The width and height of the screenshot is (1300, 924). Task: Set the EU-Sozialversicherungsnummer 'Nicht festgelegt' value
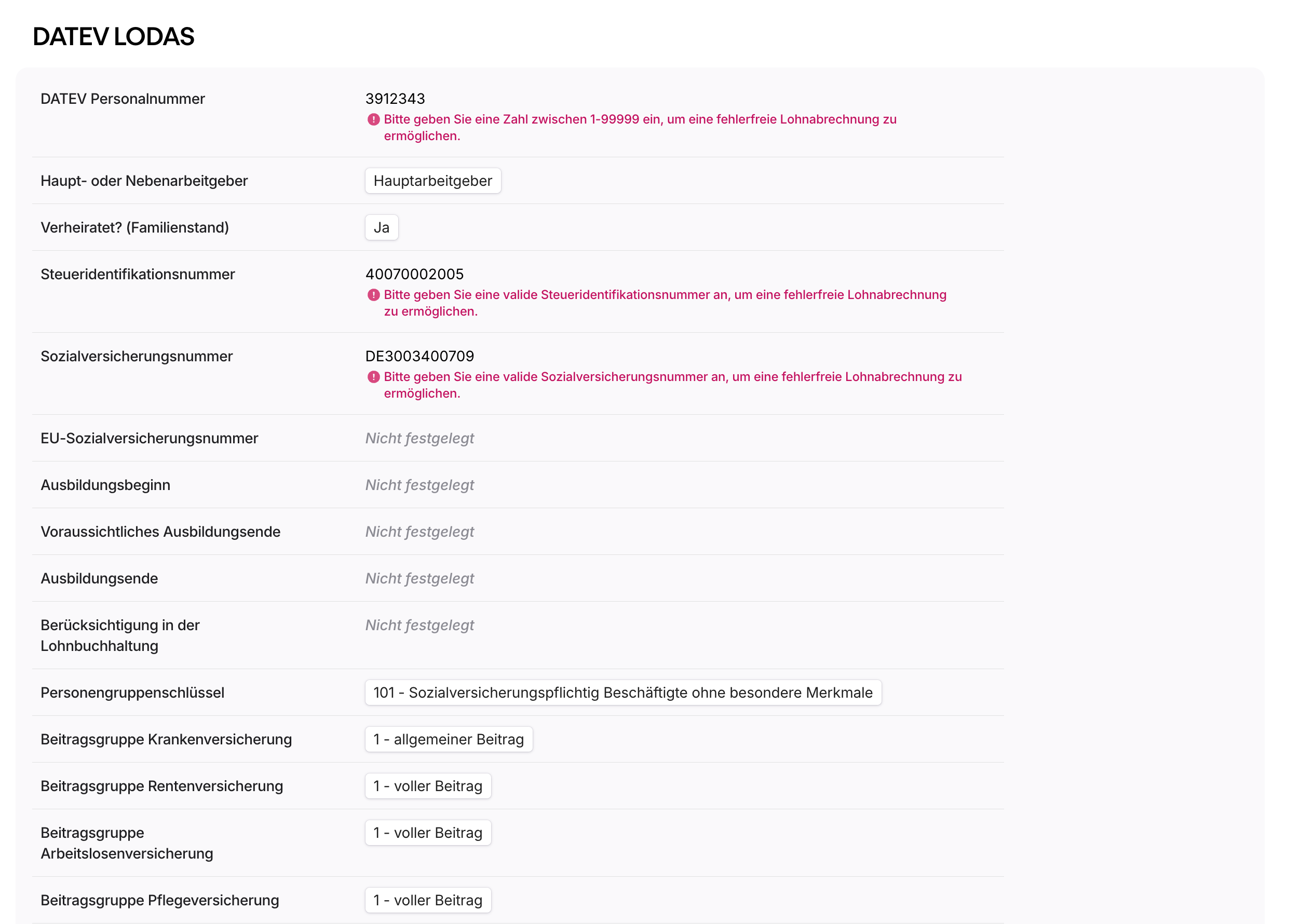[420, 438]
